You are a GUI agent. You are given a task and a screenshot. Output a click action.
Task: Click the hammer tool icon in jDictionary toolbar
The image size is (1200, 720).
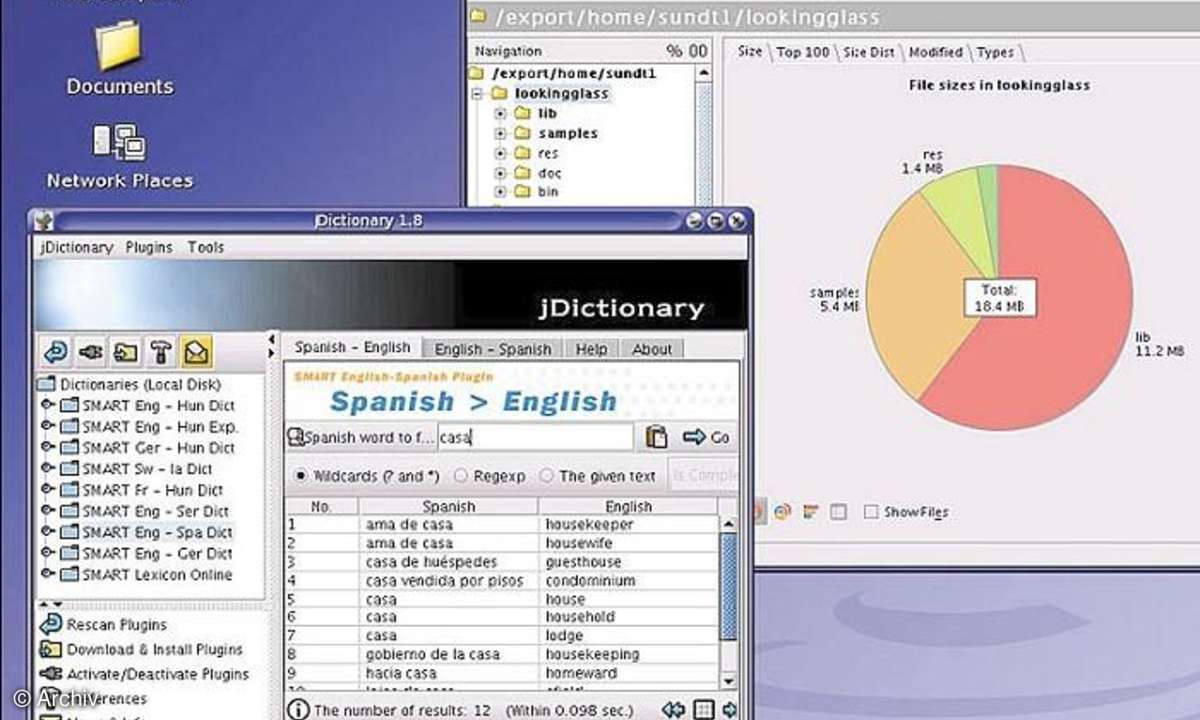pyautogui.click(x=161, y=350)
